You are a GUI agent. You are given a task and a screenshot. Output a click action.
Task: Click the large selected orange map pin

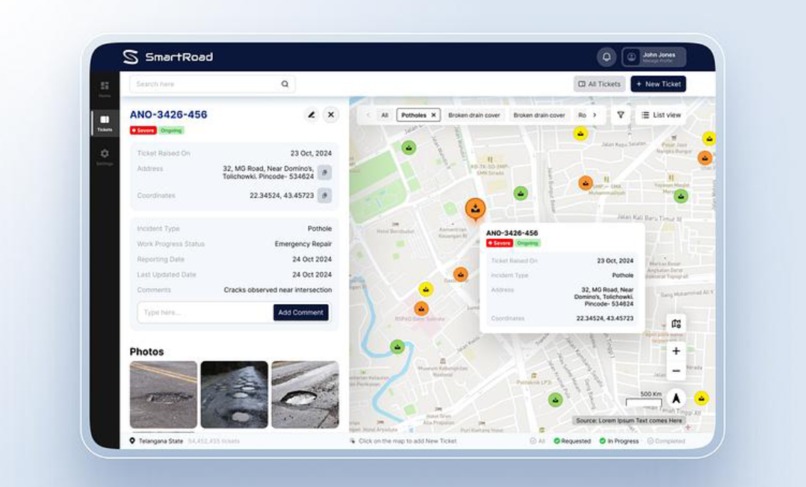475,209
